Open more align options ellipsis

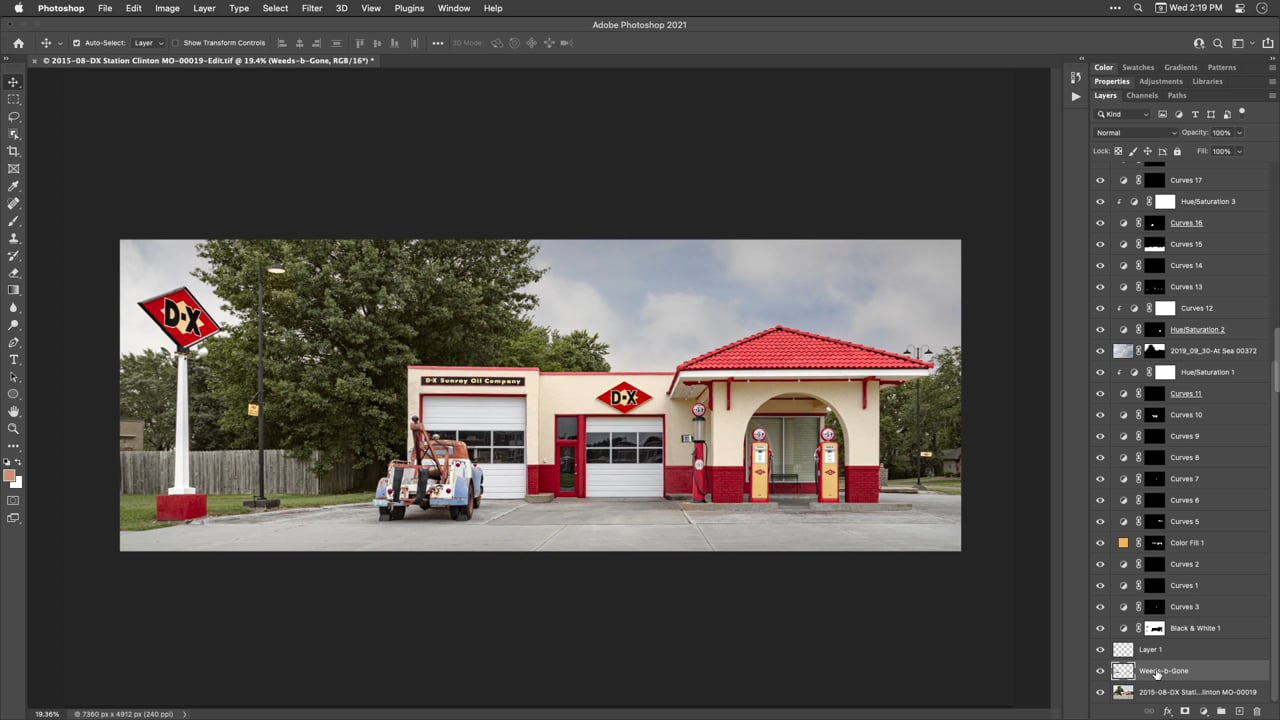pyautogui.click(x=438, y=43)
